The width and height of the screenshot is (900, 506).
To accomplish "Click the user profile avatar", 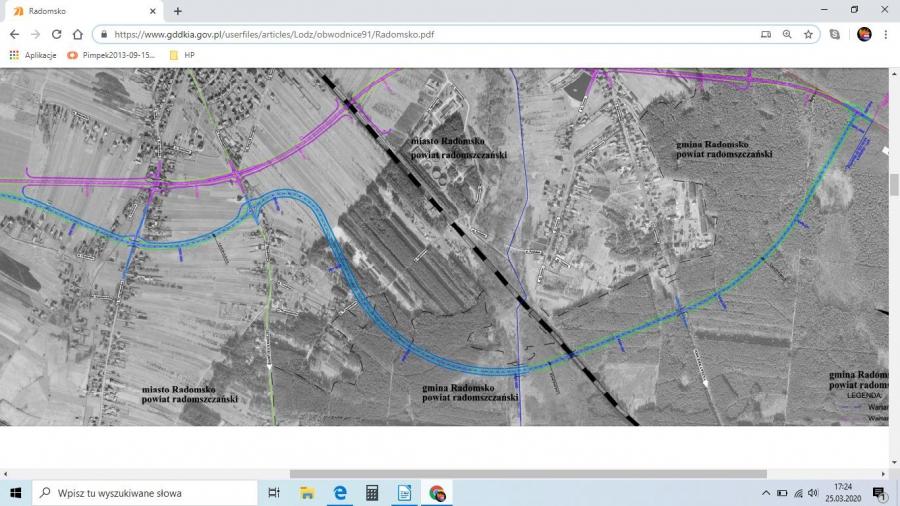I will [x=864, y=34].
